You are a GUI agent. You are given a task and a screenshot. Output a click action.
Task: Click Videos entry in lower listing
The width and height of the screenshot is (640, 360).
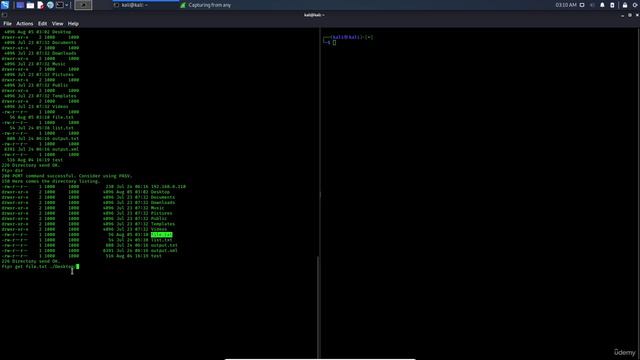[x=159, y=229]
